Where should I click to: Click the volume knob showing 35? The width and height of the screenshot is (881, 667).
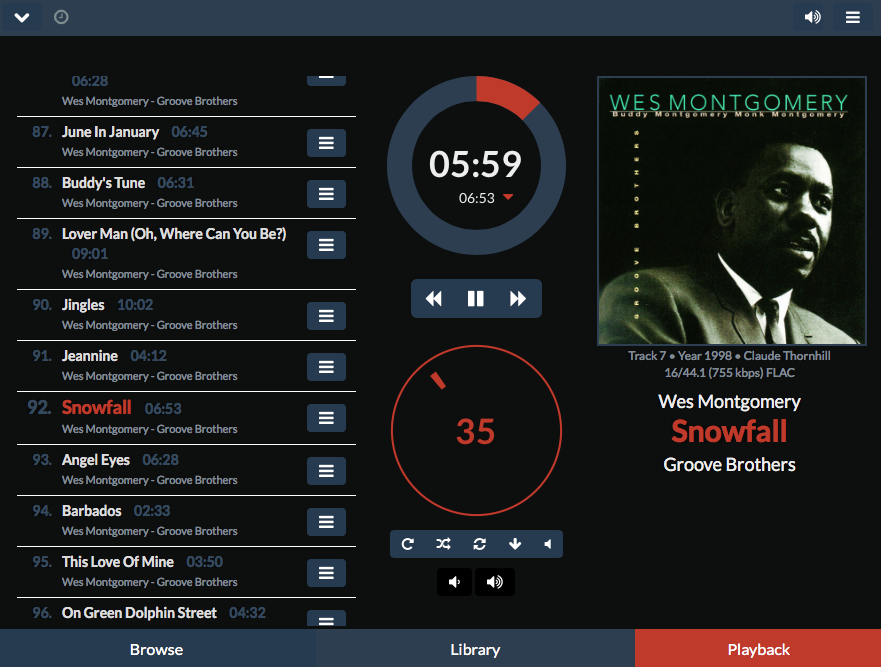(x=476, y=430)
